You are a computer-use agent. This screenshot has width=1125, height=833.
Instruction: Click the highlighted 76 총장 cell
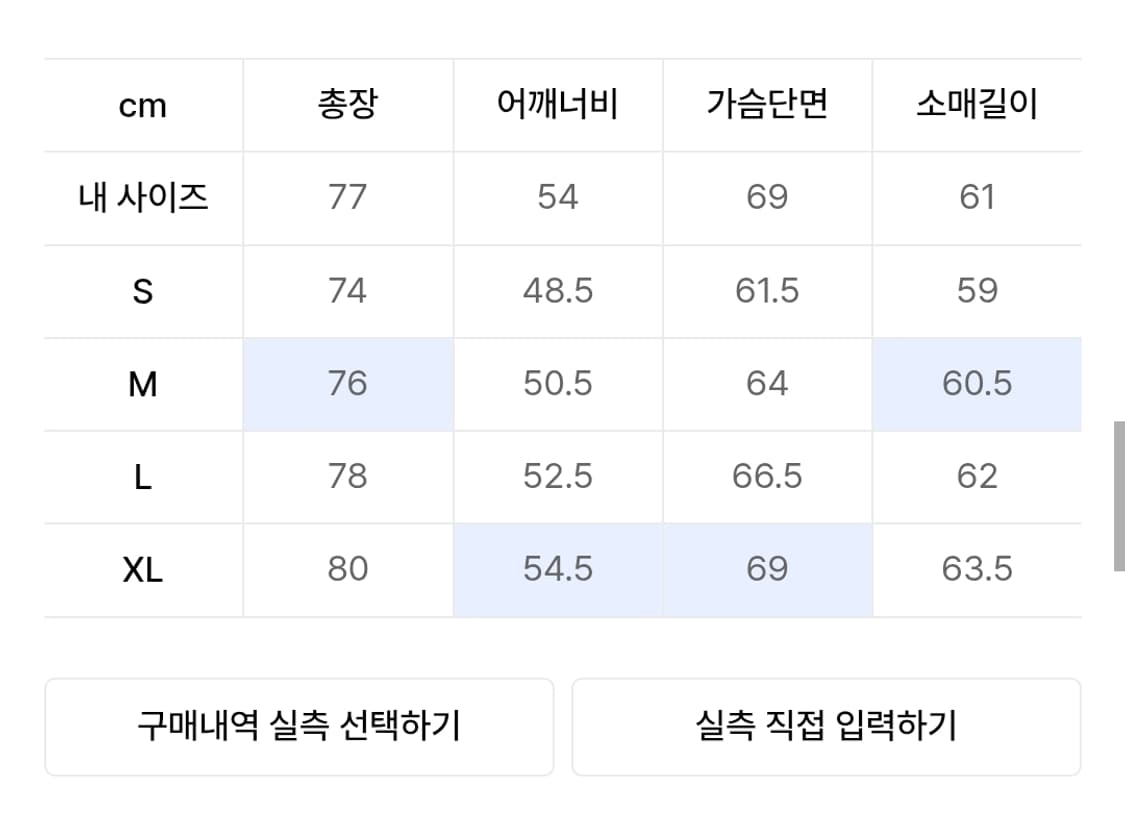(x=347, y=384)
